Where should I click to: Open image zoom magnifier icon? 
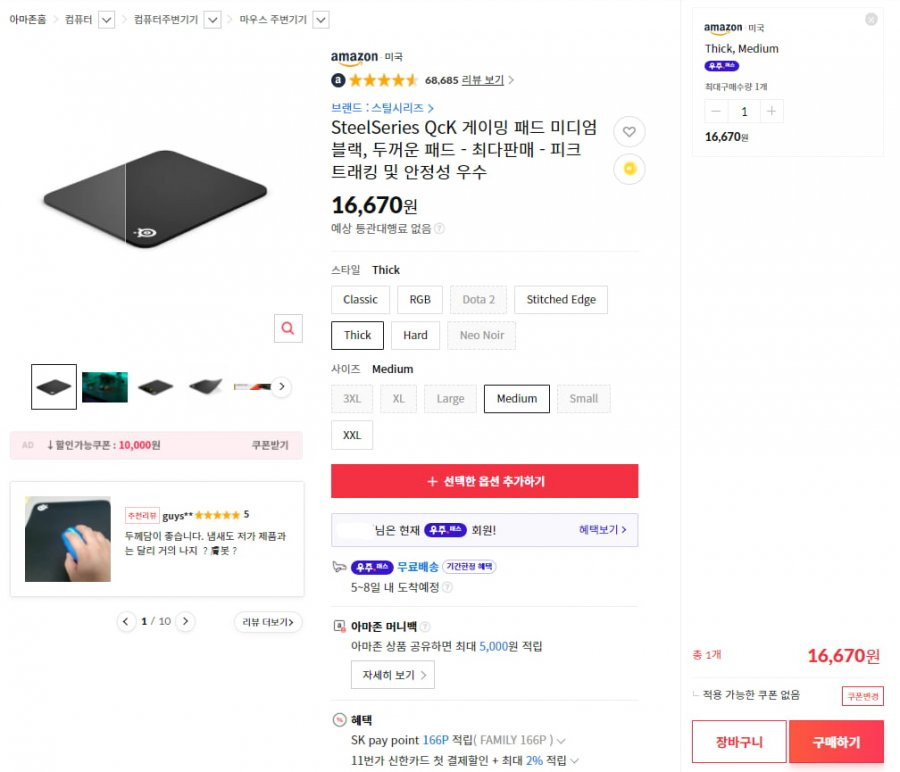coord(288,328)
